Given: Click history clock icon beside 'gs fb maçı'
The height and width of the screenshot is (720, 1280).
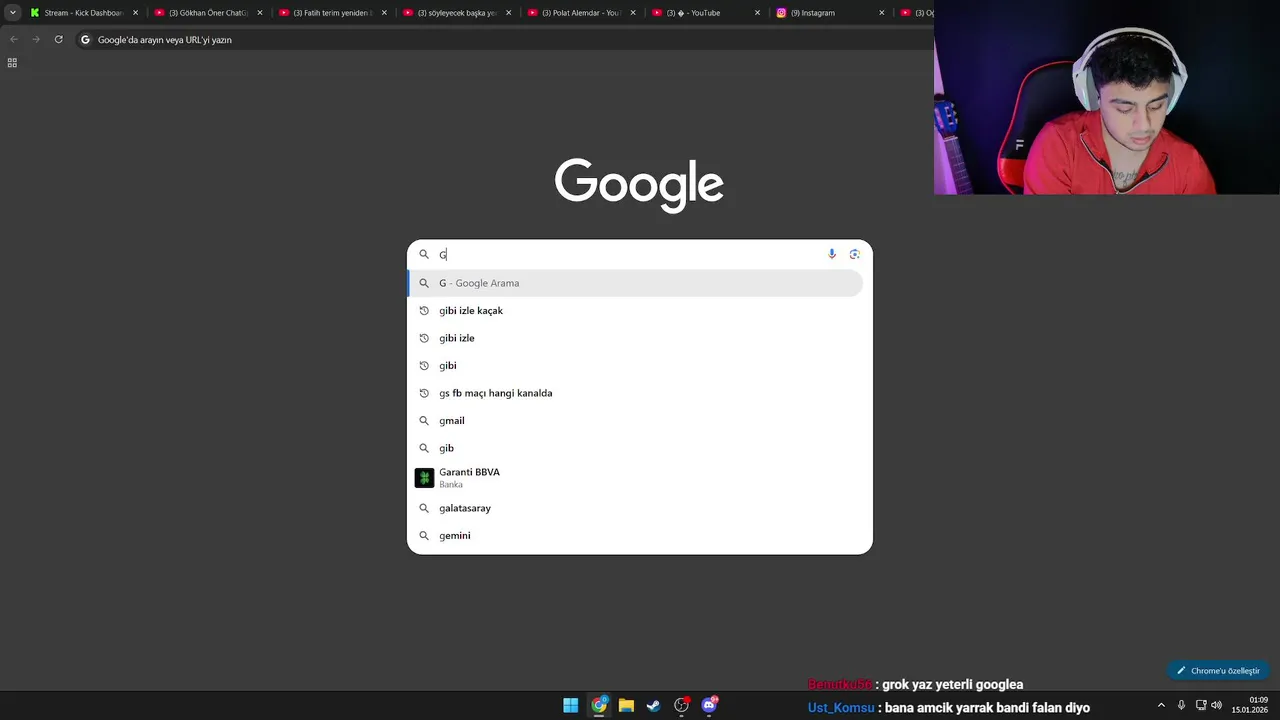Looking at the screenshot, I should [424, 393].
